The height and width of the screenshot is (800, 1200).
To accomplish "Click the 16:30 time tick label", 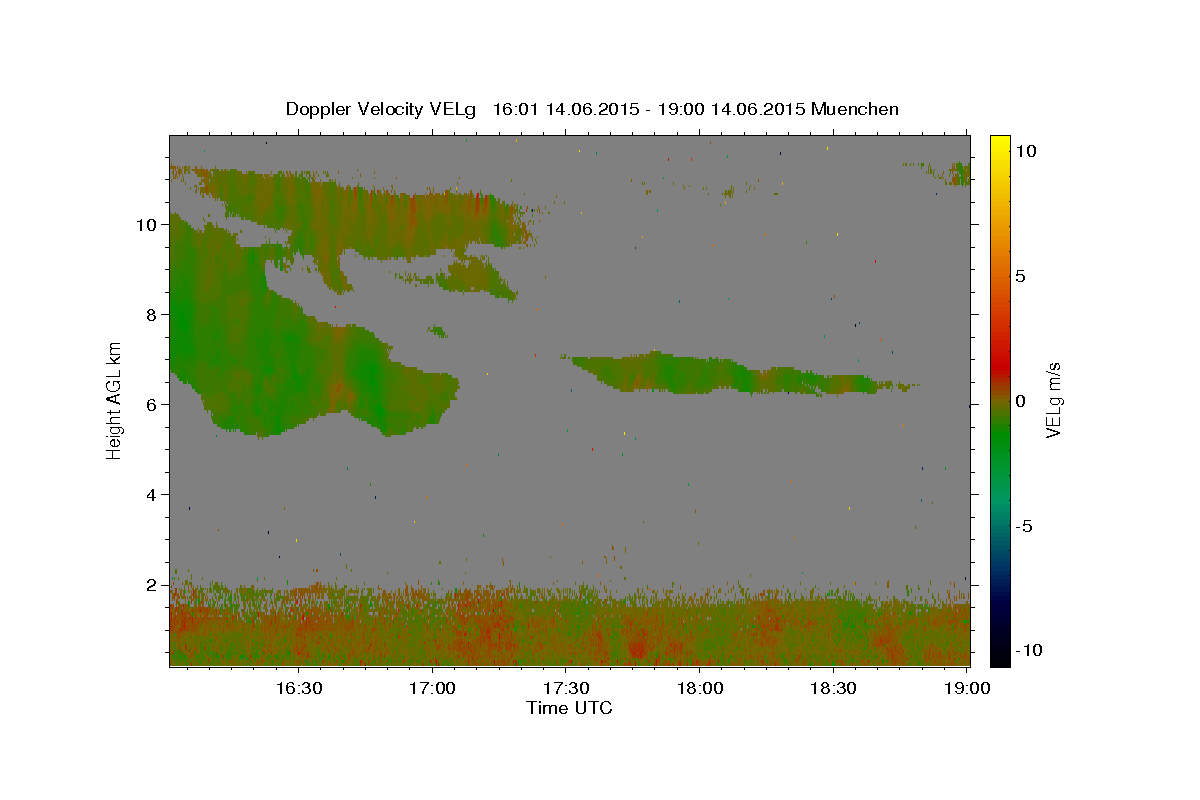I will (x=298, y=688).
